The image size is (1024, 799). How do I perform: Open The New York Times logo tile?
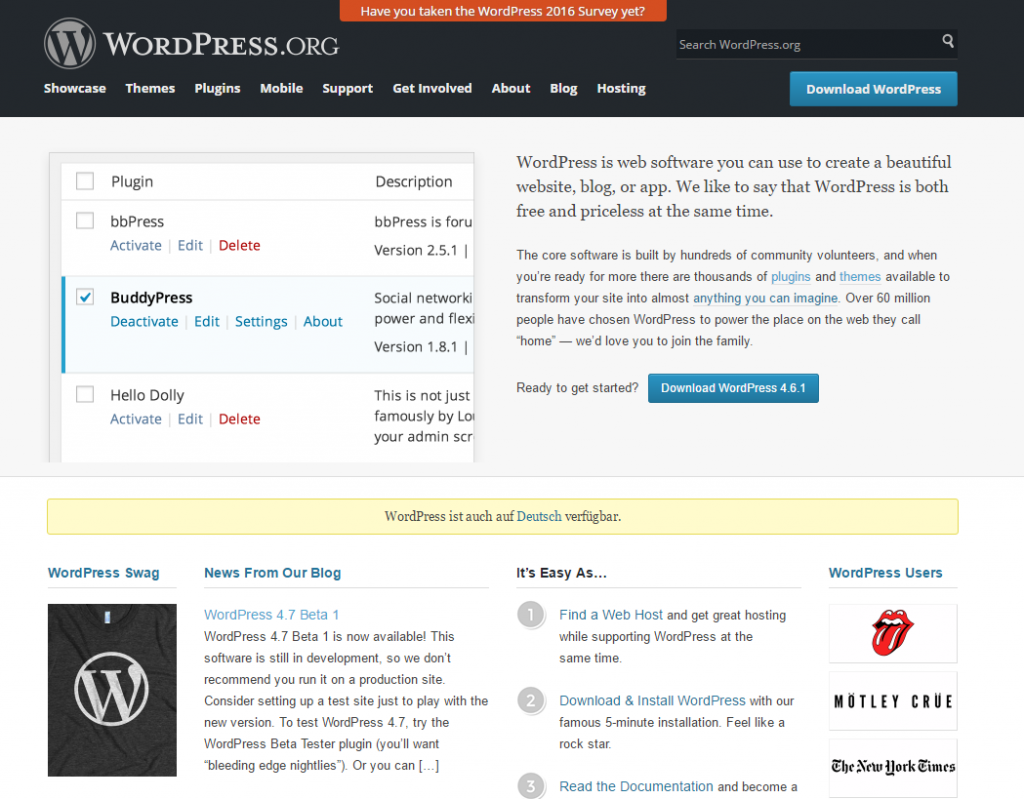(x=893, y=768)
